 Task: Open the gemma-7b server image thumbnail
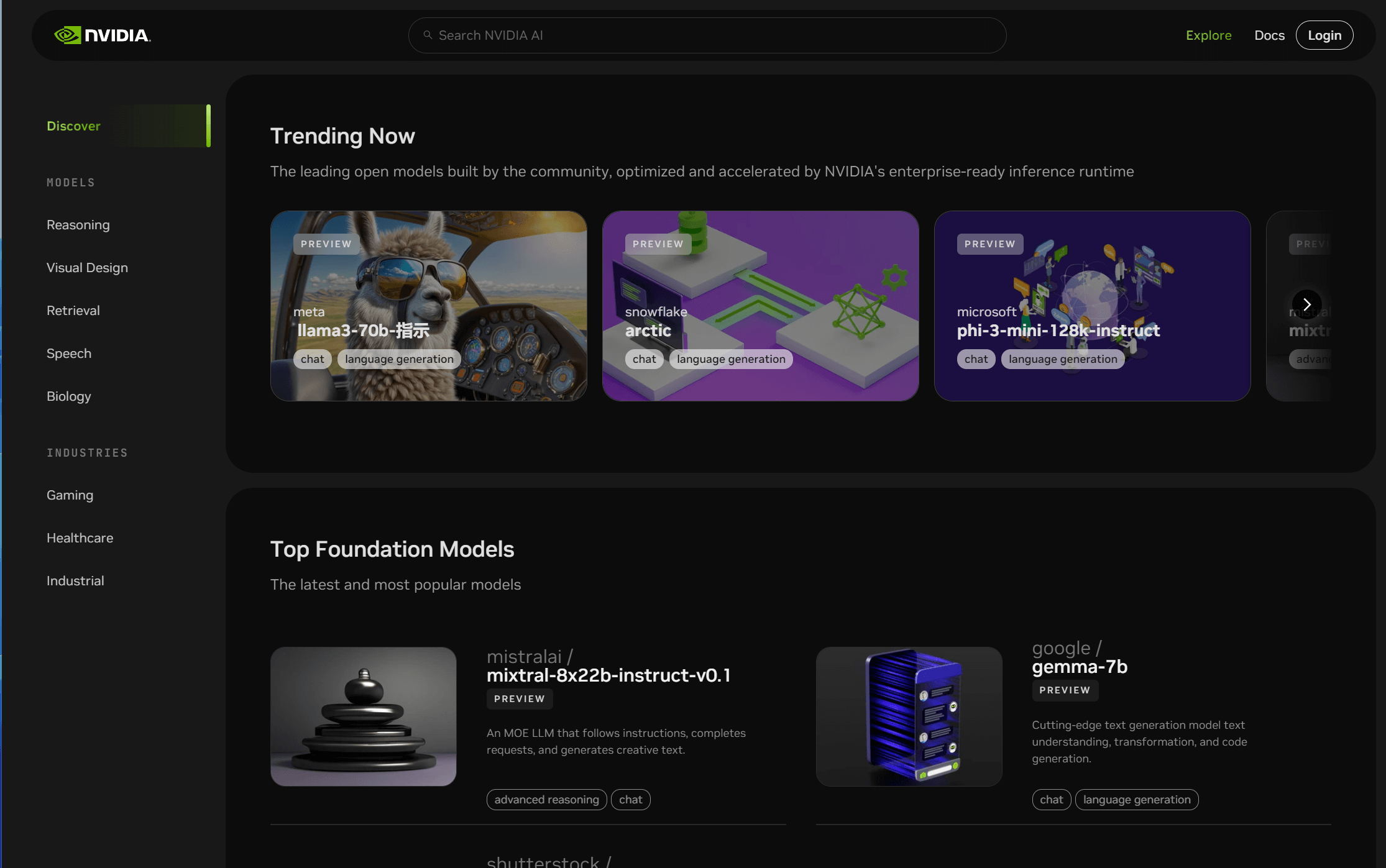point(909,716)
